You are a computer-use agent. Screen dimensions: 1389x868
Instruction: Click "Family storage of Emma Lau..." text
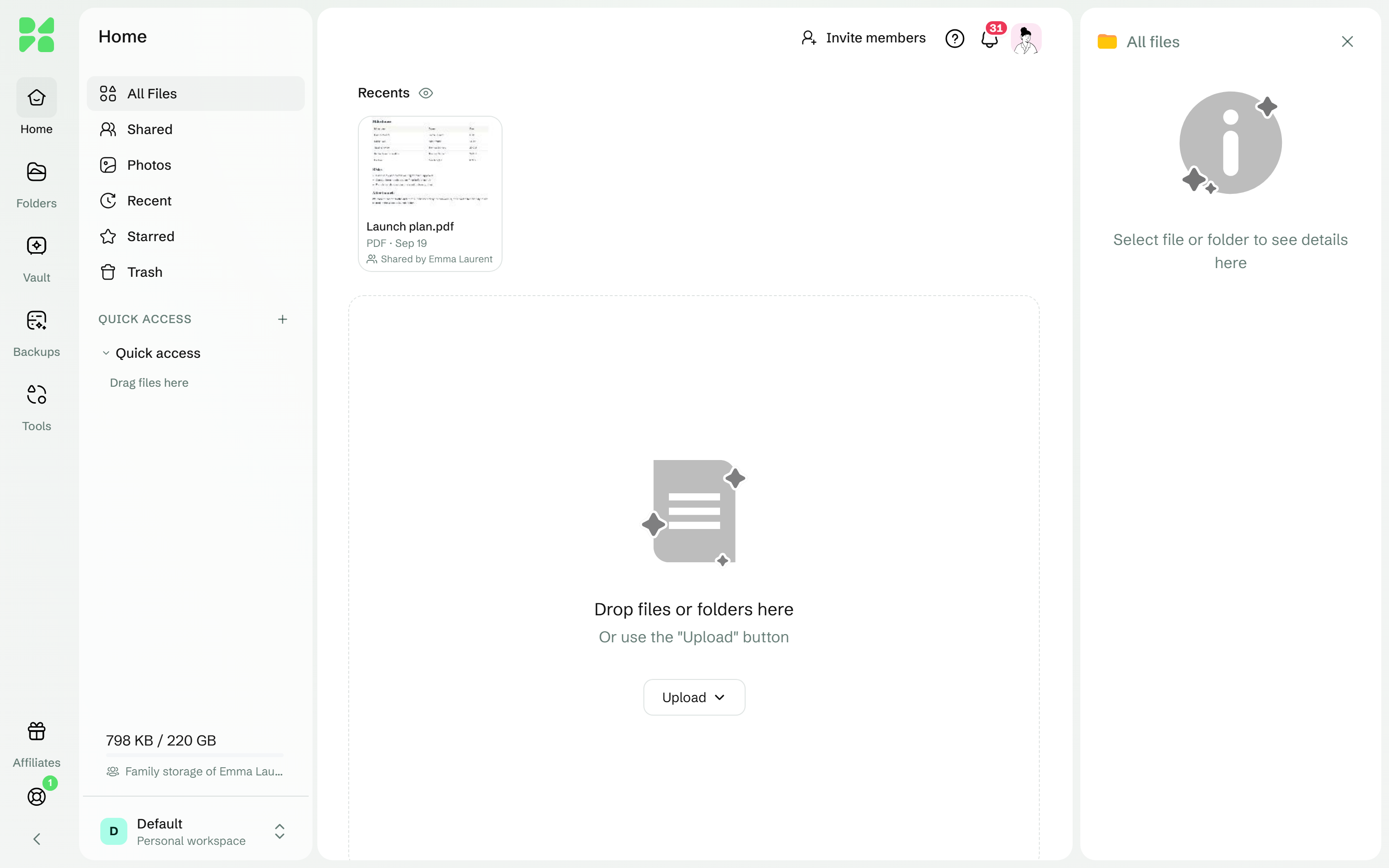(x=204, y=772)
